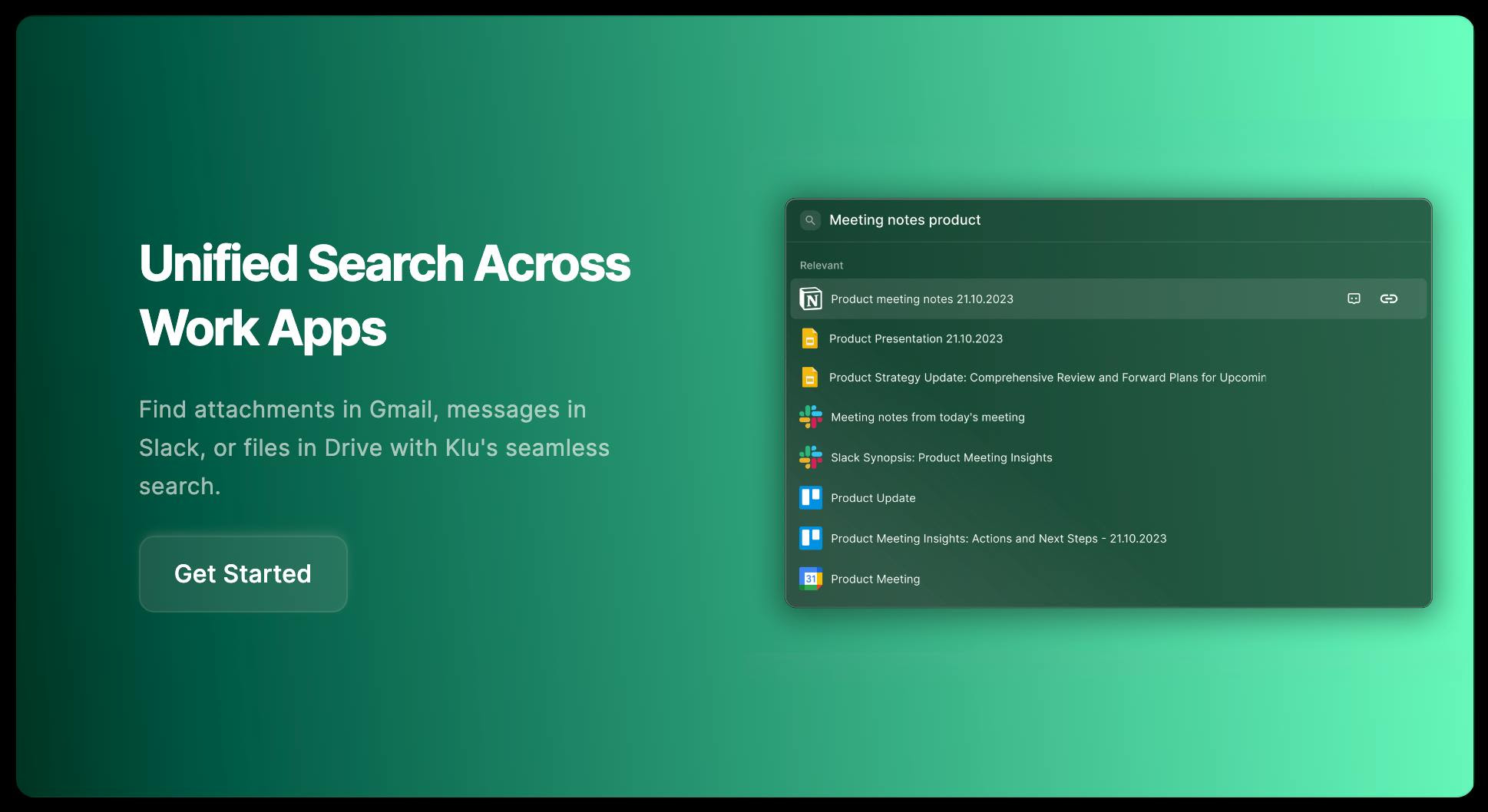Select 'Slack Synopsis: Product Meeting Insights' result
The image size is (1488, 812).
941,457
